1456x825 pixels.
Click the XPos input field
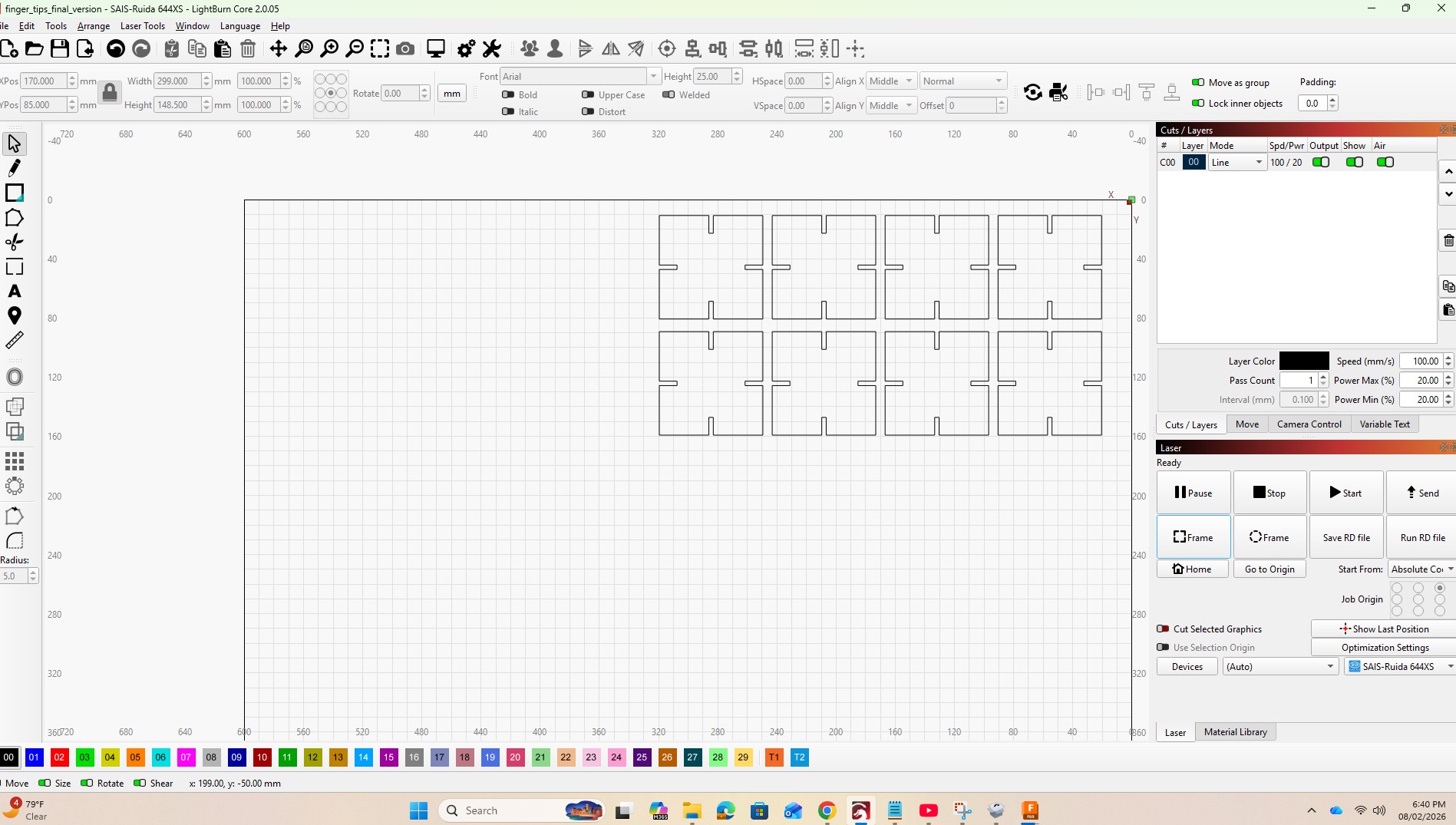(x=43, y=81)
